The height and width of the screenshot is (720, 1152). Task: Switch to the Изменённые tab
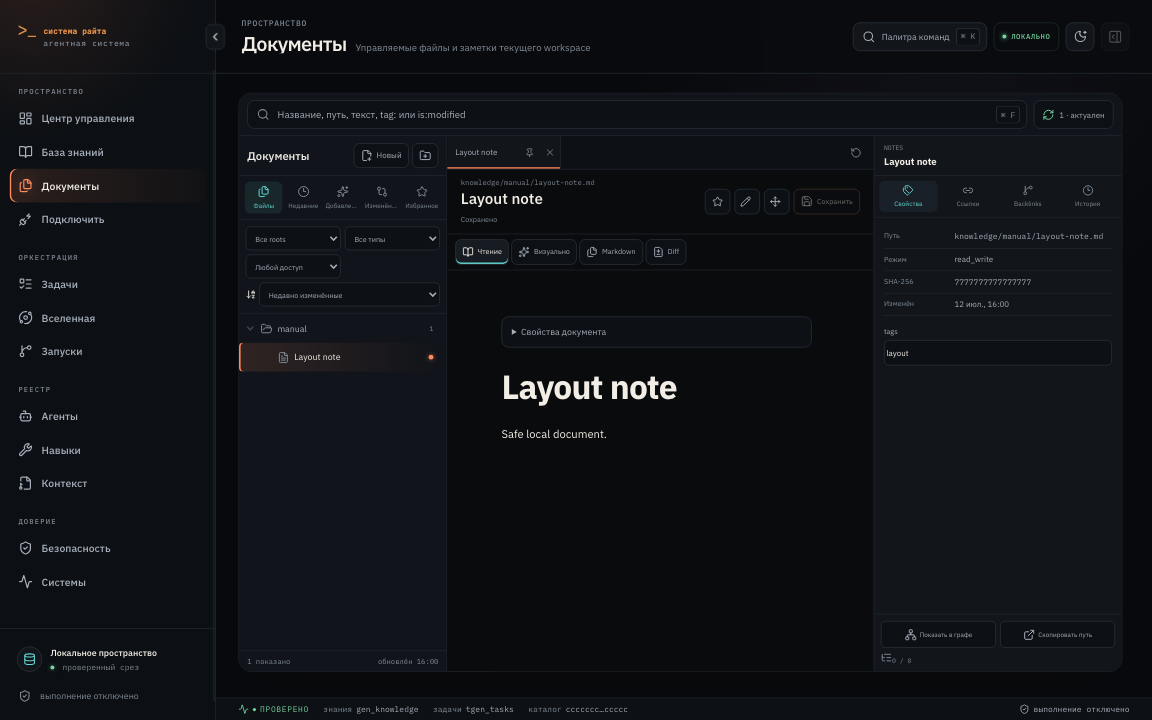(x=381, y=197)
